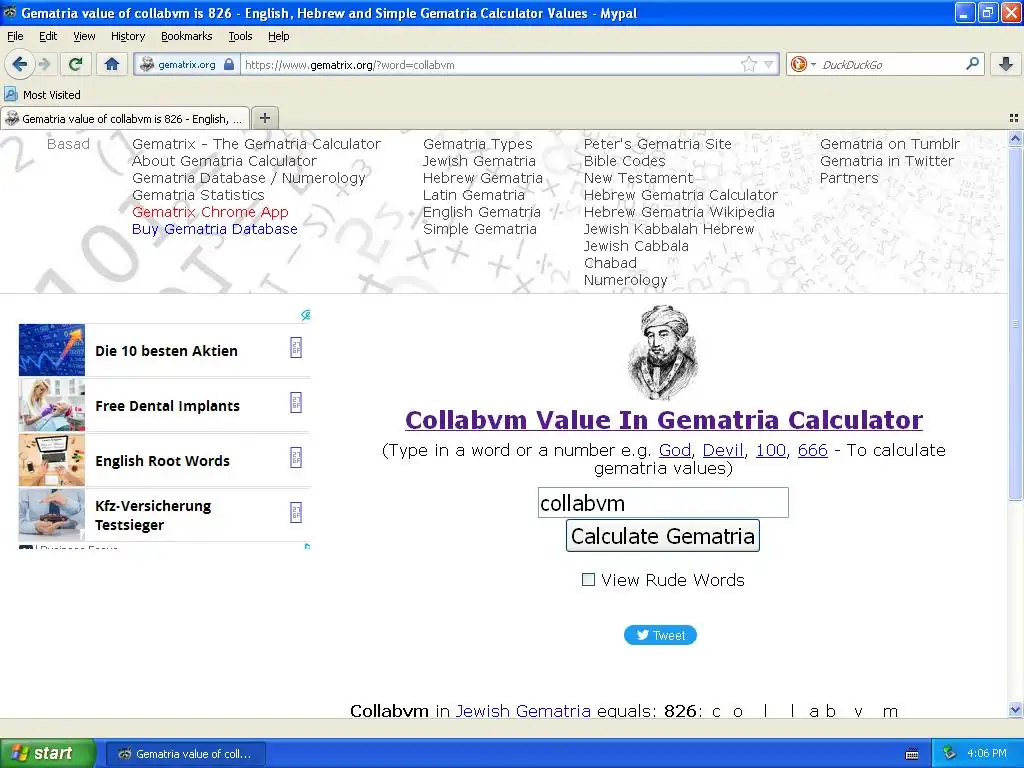The image size is (1024, 768).
Task: Open the Hebrew Gematria link
Action: (483, 178)
